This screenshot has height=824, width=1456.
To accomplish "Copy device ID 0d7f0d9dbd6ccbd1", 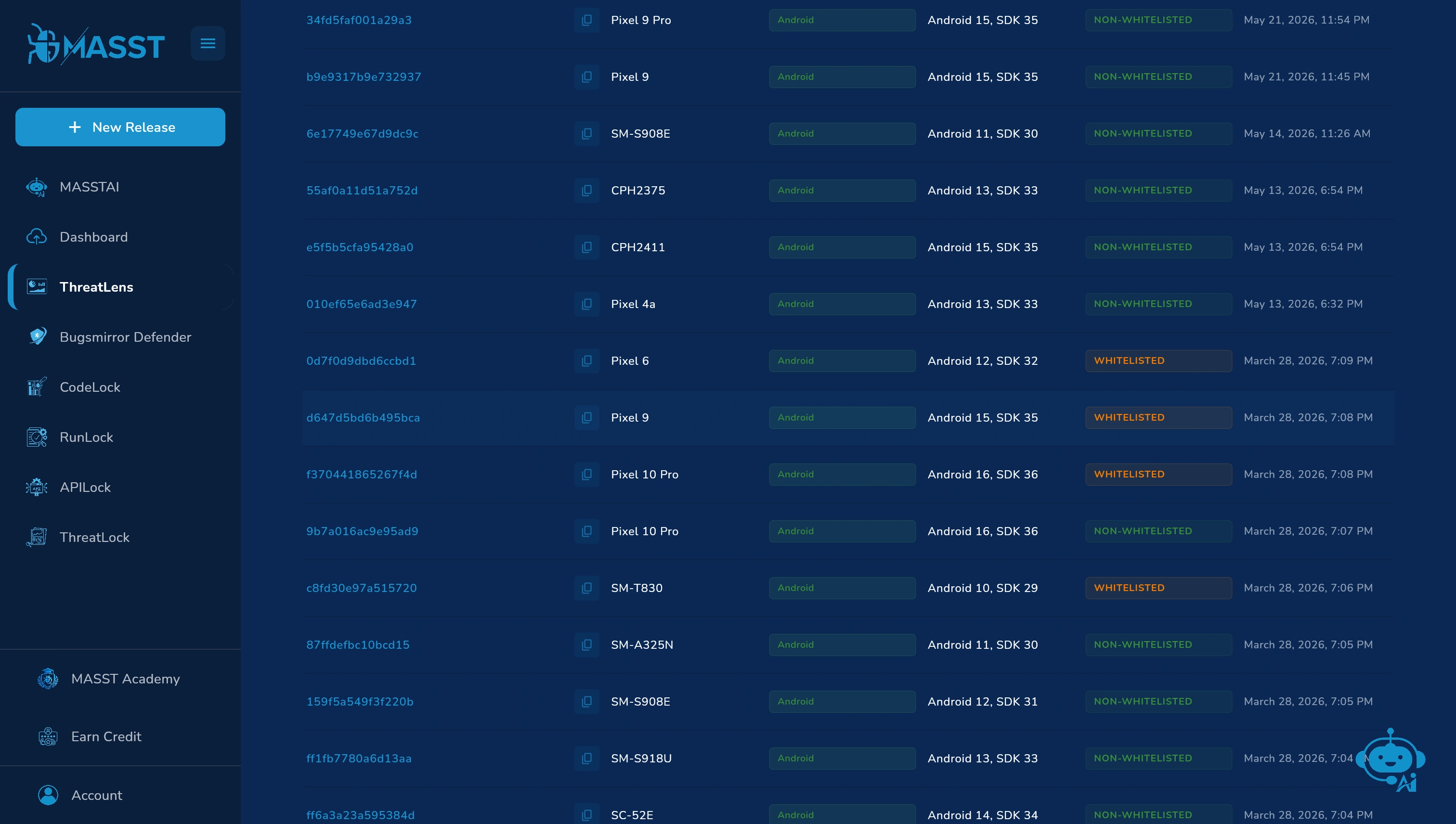I will [x=587, y=361].
